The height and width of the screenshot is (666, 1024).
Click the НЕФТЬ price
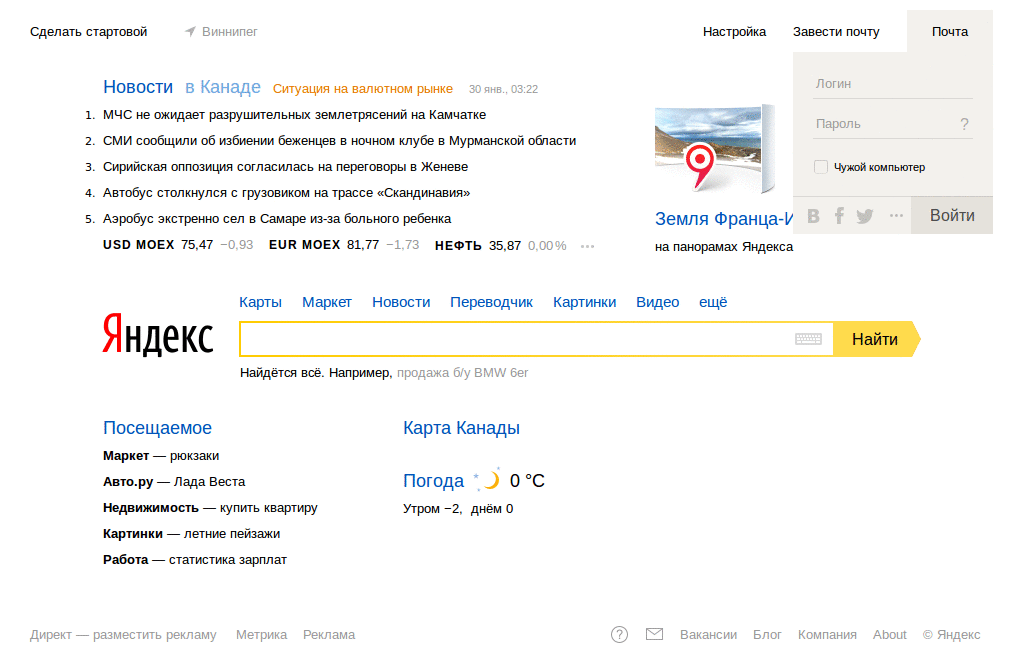[x=500, y=246]
